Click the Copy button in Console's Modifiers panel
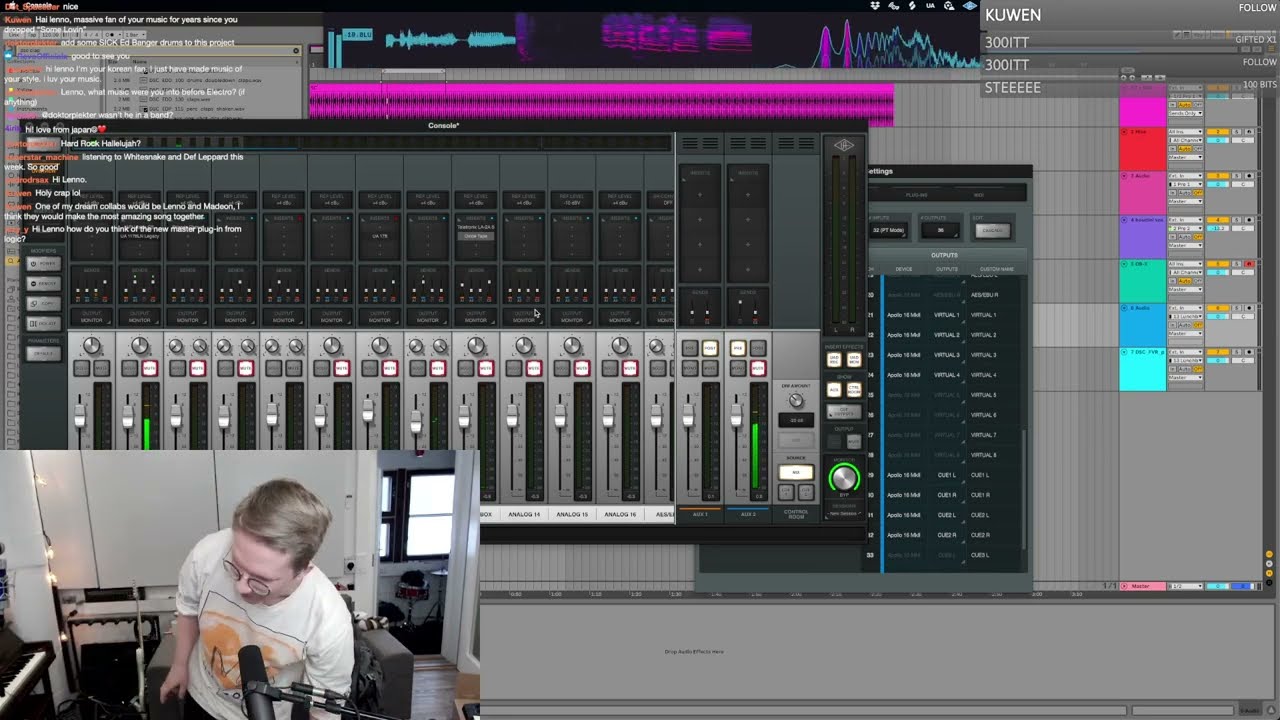The width and height of the screenshot is (1280, 720). point(45,304)
